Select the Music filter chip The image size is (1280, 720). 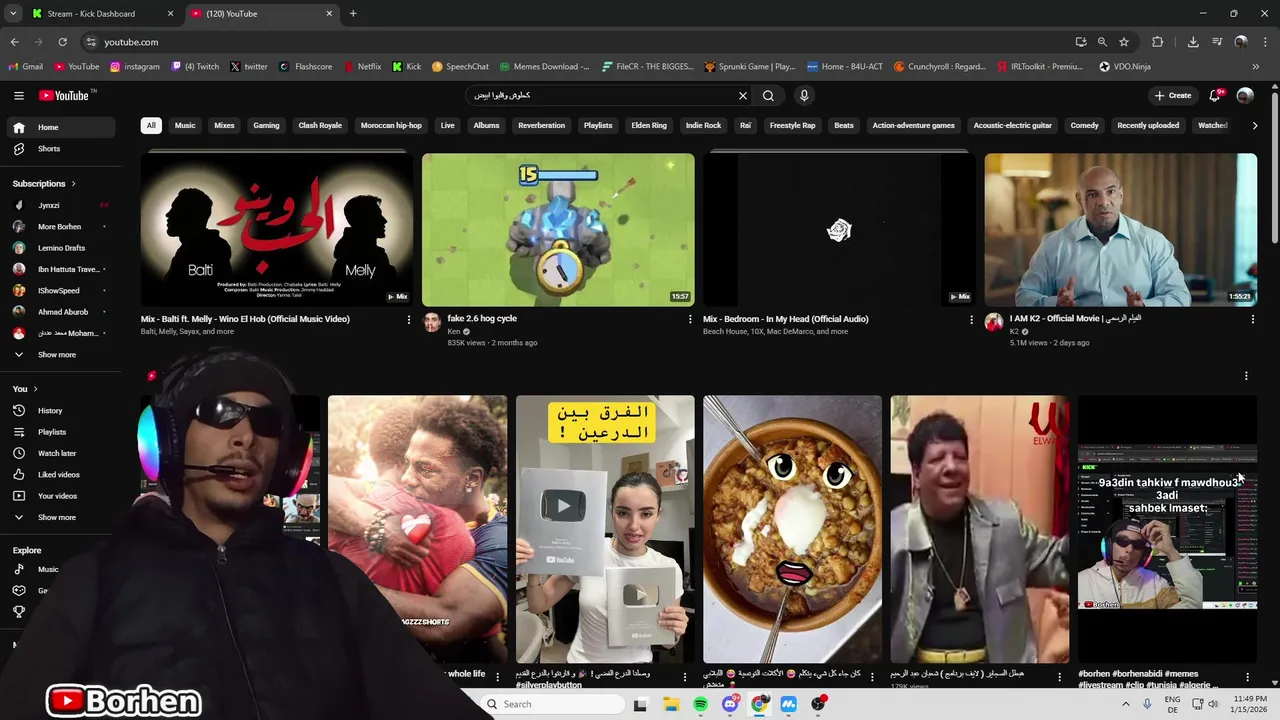[185, 126]
